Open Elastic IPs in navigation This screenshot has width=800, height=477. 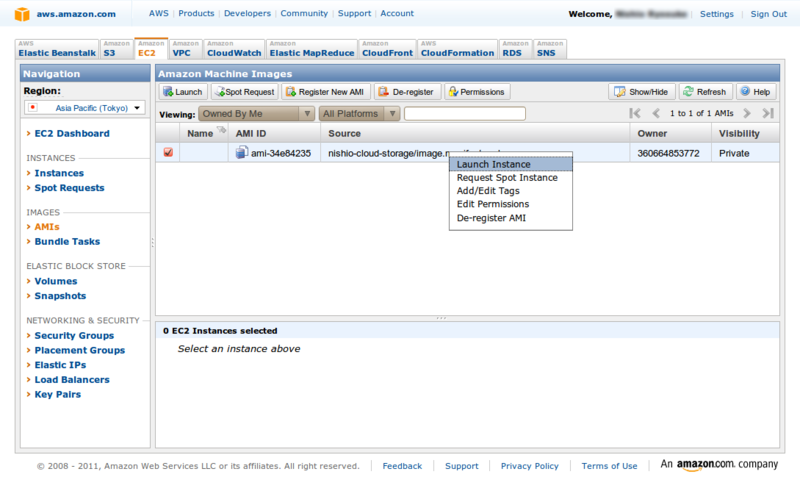point(60,365)
